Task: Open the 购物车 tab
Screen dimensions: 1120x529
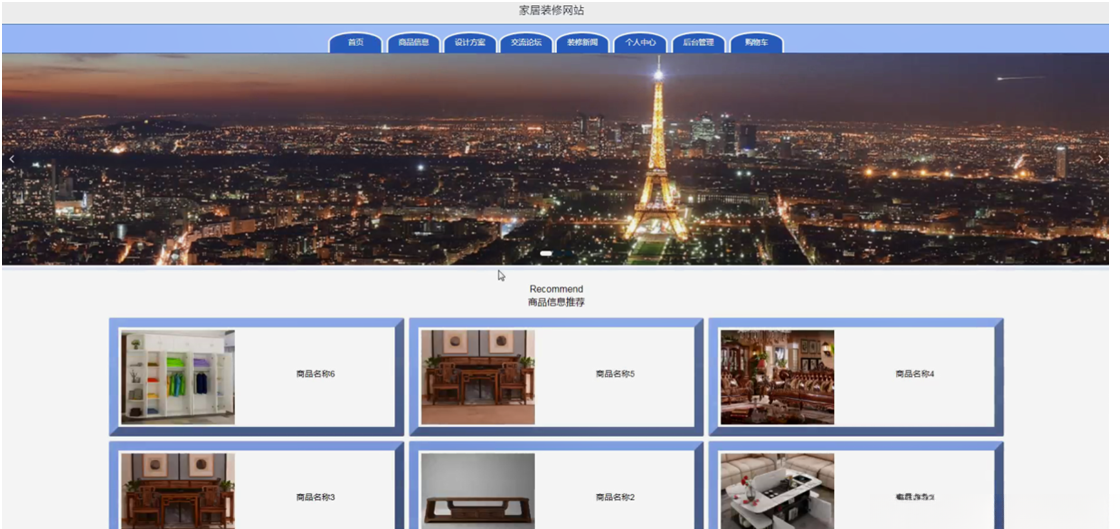Action: pyautogui.click(x=756, y=43)
